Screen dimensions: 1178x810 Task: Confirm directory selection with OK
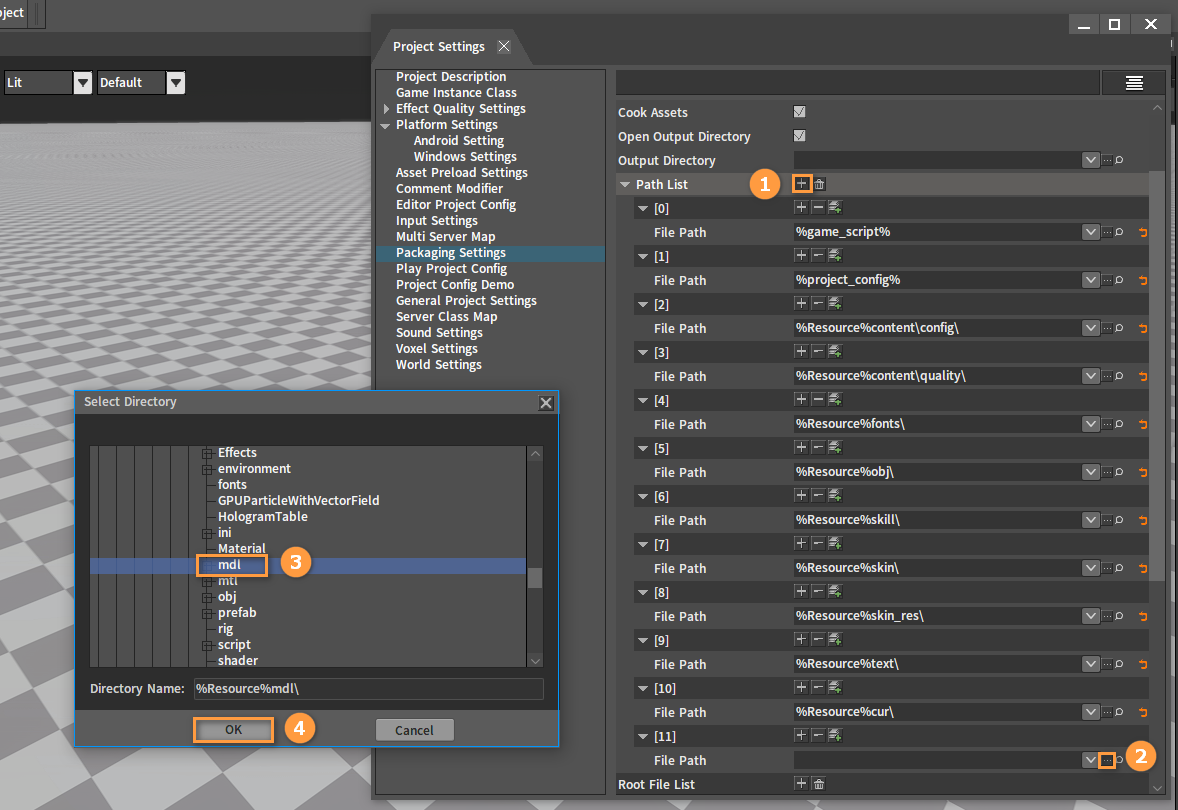click(x=234, y=730)
